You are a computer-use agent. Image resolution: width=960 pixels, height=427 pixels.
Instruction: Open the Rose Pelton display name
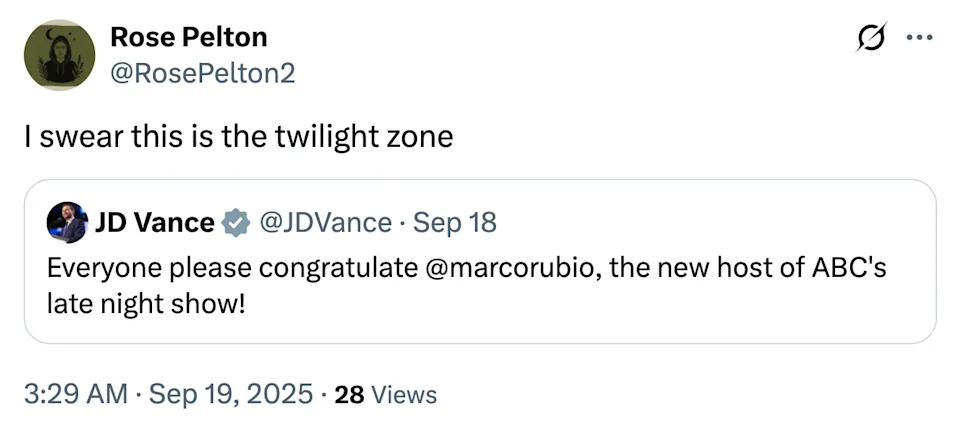pos(188,37)
